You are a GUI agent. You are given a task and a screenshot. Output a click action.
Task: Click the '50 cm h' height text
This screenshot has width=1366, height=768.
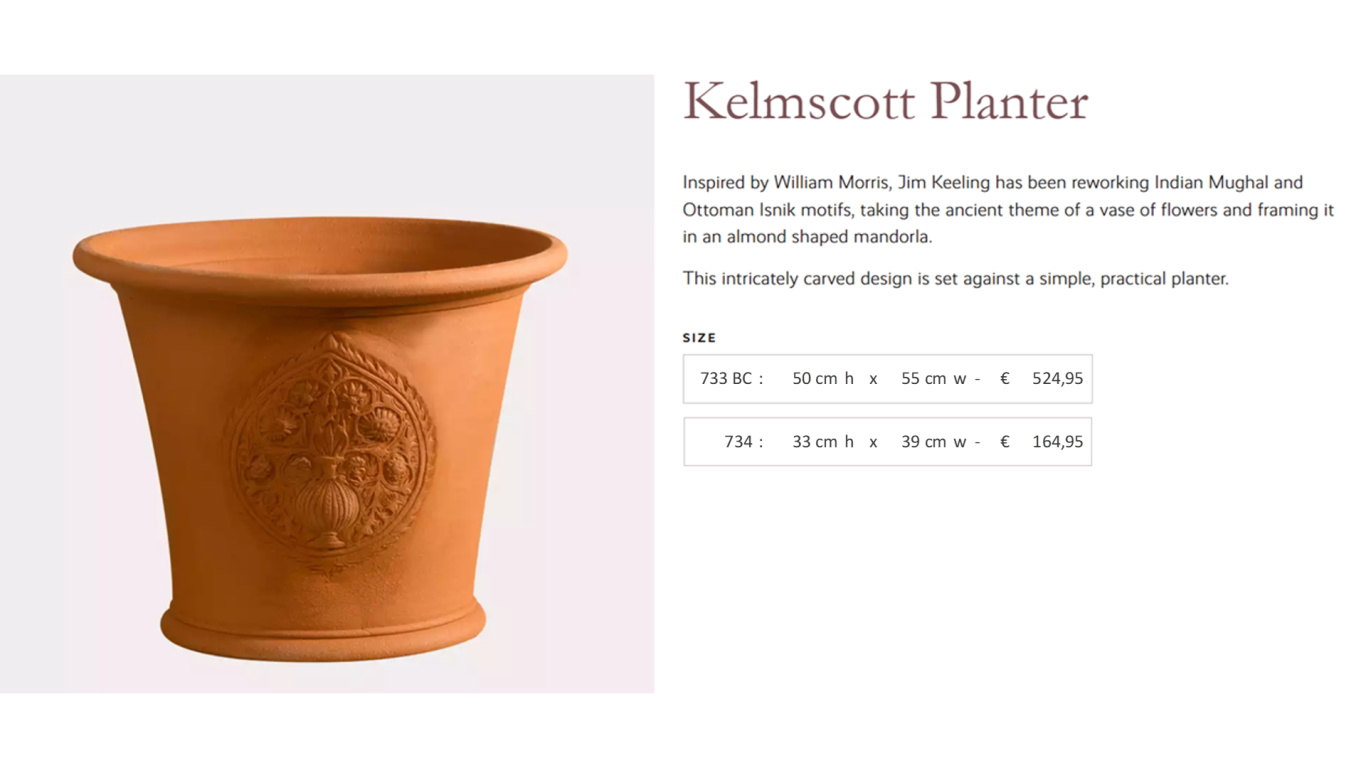point(823,379)
